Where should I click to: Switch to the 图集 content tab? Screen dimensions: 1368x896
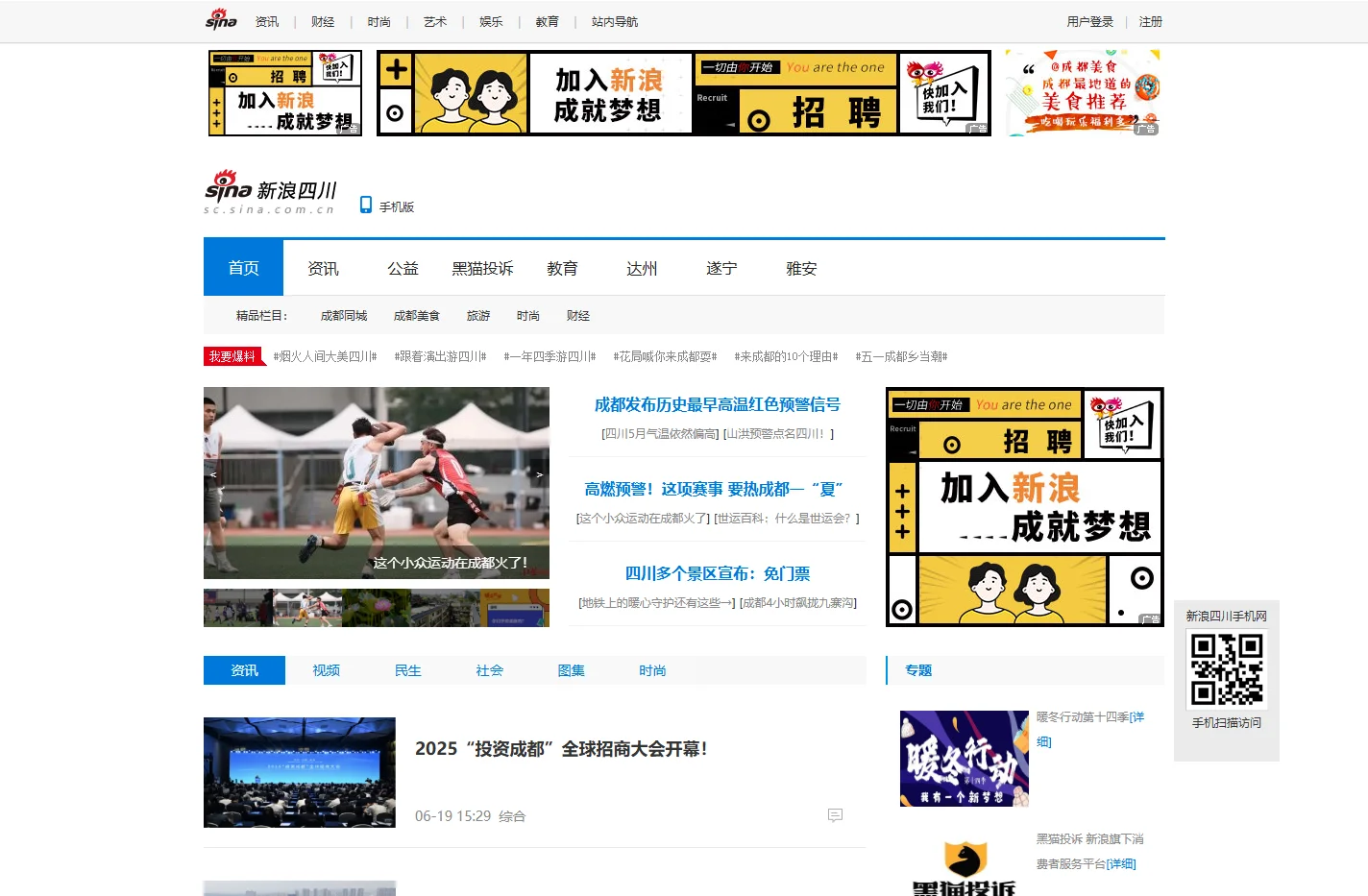[x=571, y=670]
